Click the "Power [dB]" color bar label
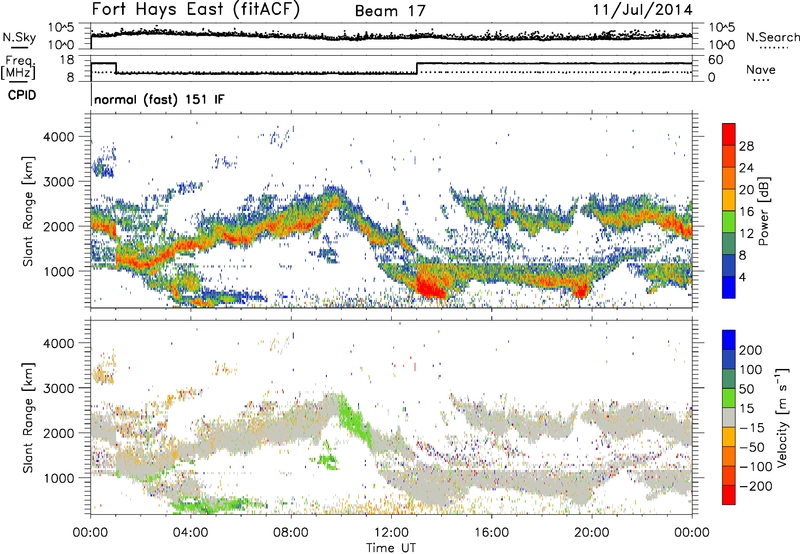Image resolution: width=800 pixels, height=554 pixels. pyautogui.click(x=763, y=211)
